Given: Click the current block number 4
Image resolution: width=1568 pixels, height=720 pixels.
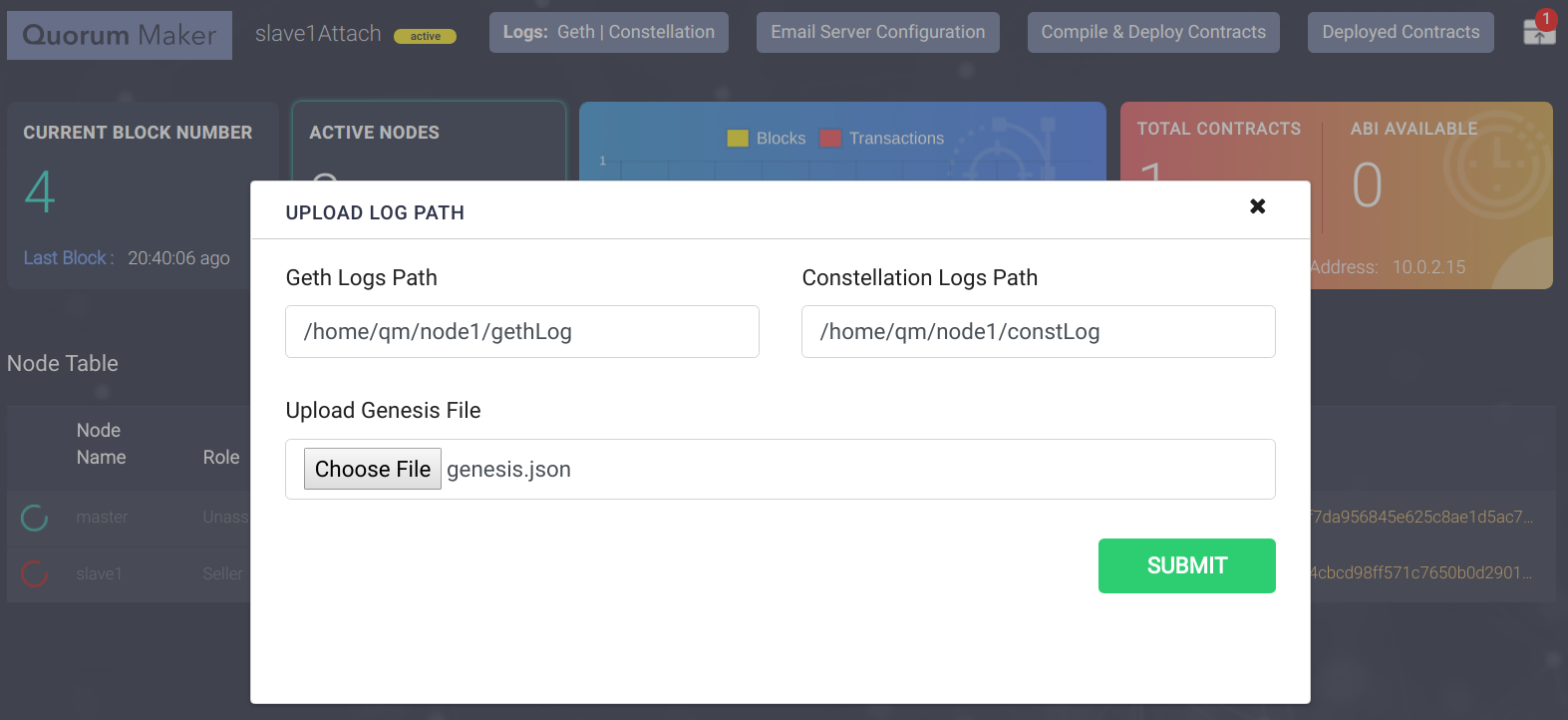Looking at the screenshot, I should (40, 192).
